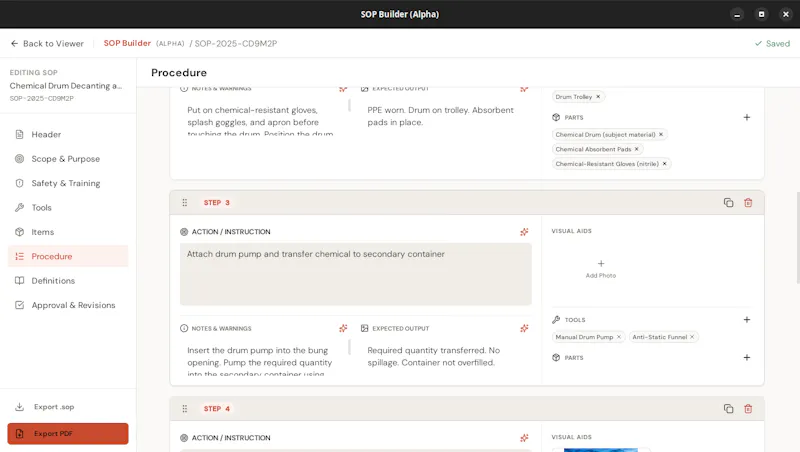800x452 pixels.
Task: Click the Items cube icon in sidebar
Action: click(x=19, y=232)
